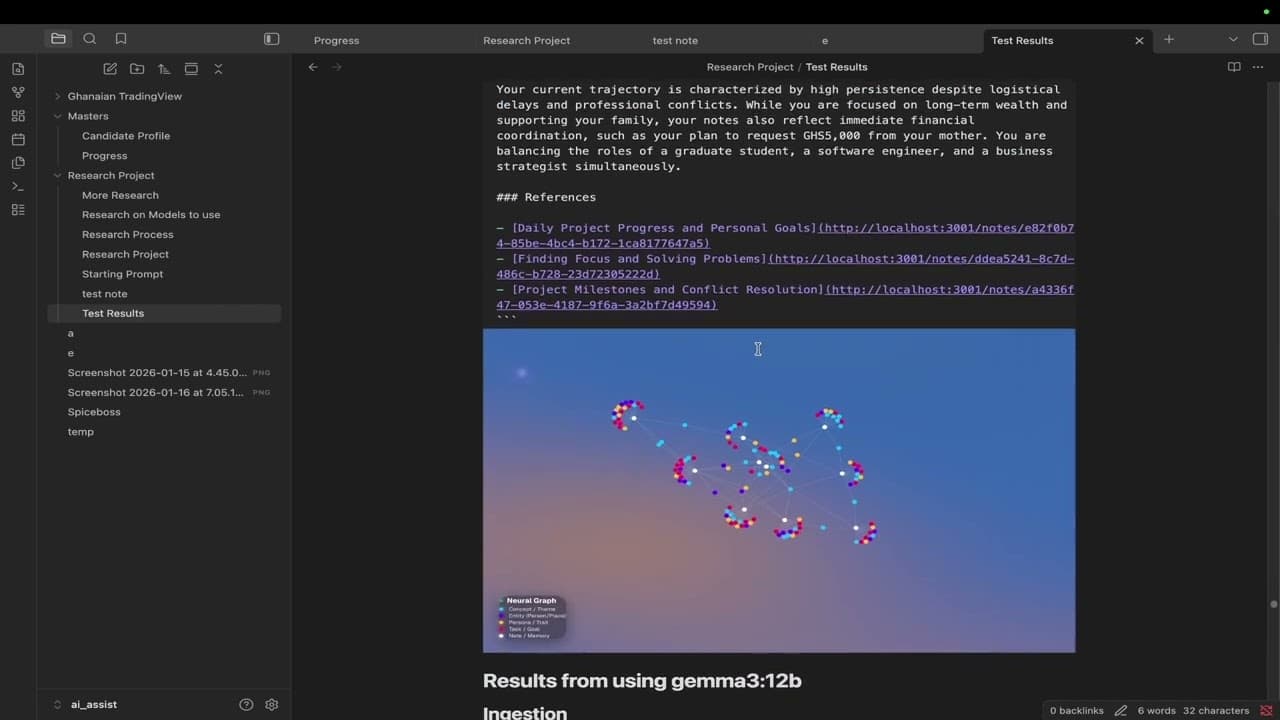This screenshot has width=1280, height=720.
Task: Collapse the Research Project folder chevron
Action: pos(57,175)
